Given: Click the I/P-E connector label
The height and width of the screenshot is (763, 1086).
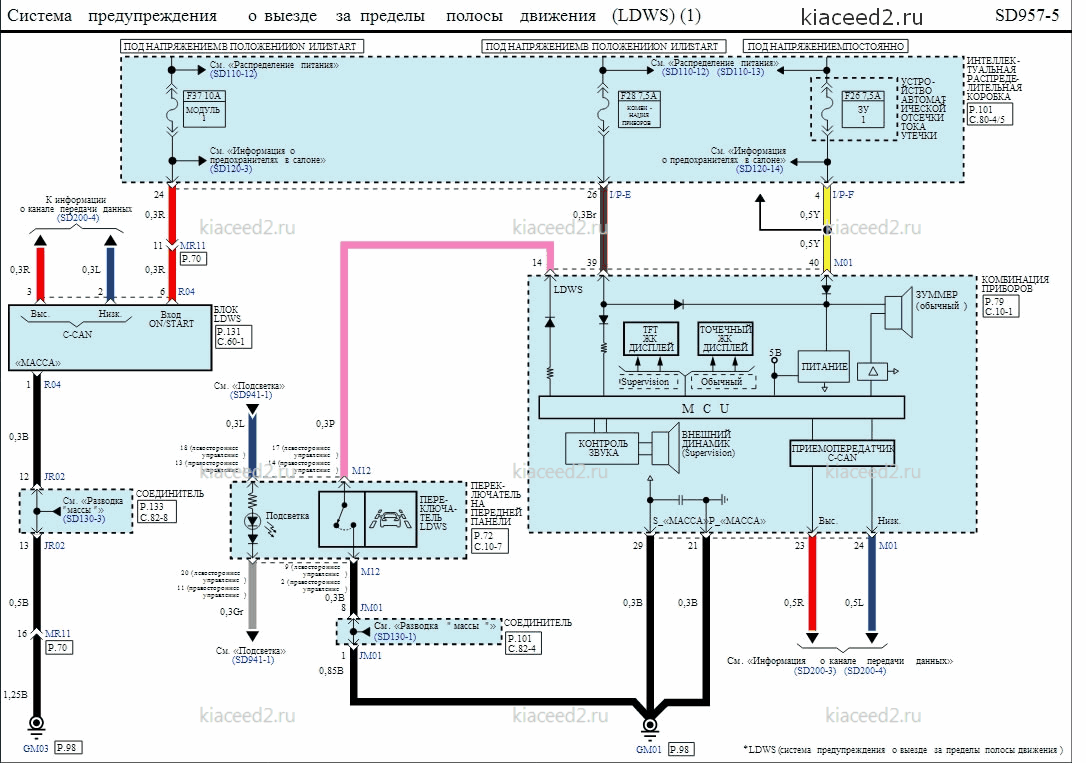Looking at the screenshot, I should point(620,195).
